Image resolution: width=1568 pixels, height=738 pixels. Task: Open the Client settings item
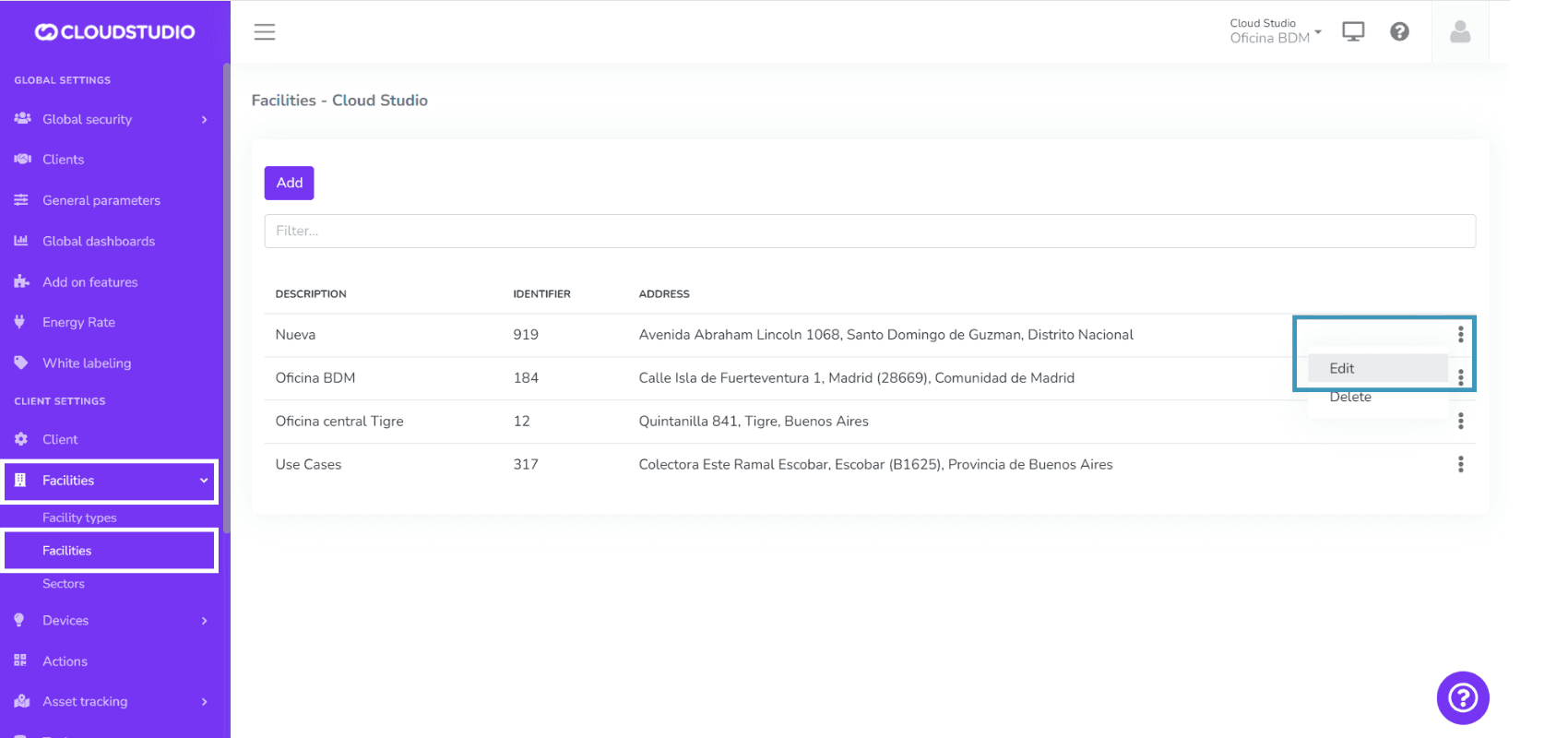(x=60, y=439)
